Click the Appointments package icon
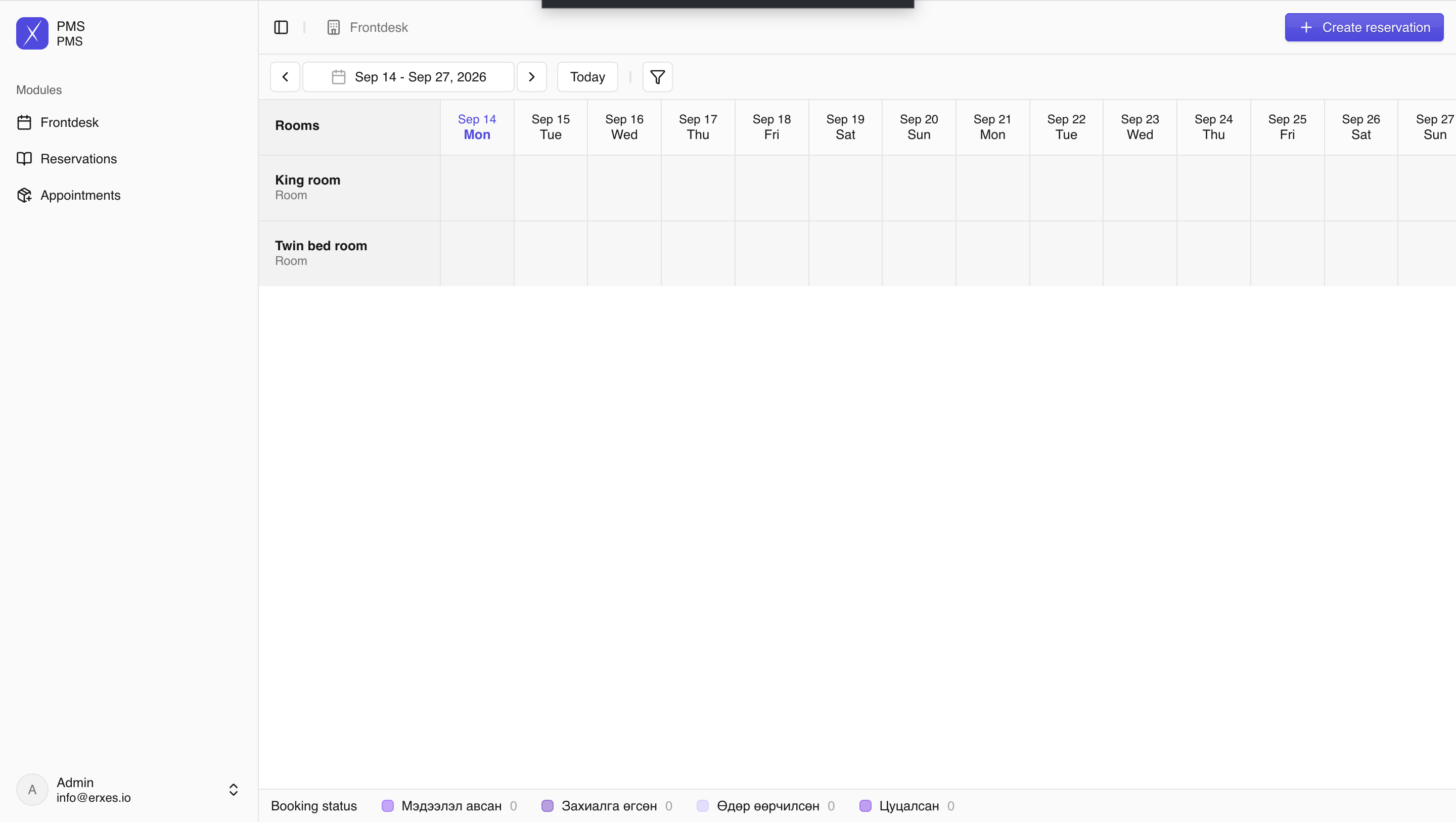Viewport: 1456px width, 822px height. [24, 195]
